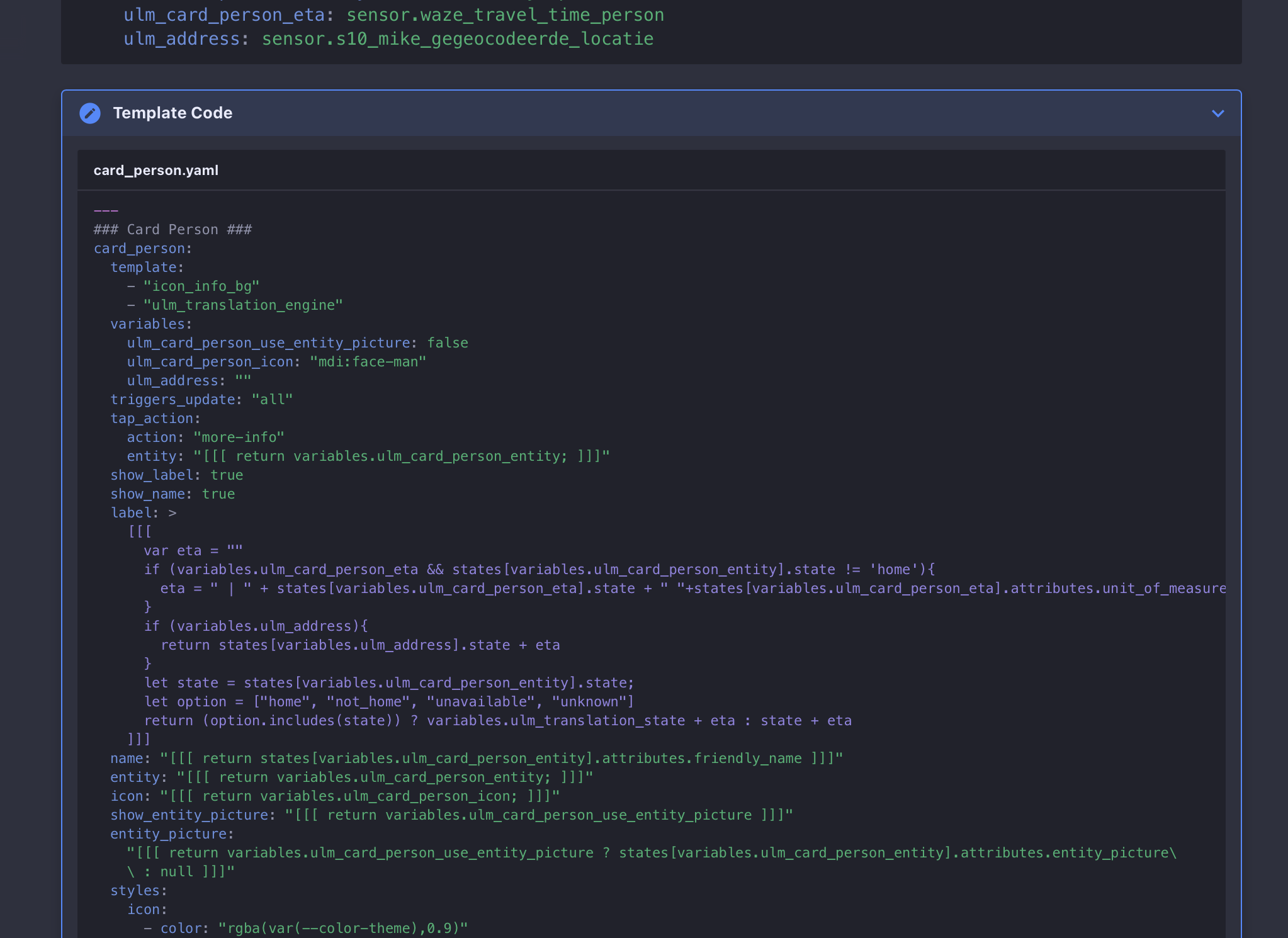The width and height of the screenshot is (1288, 938).
Task: Switch to the card_person.yaml tab
Action: tap(155, 170)
